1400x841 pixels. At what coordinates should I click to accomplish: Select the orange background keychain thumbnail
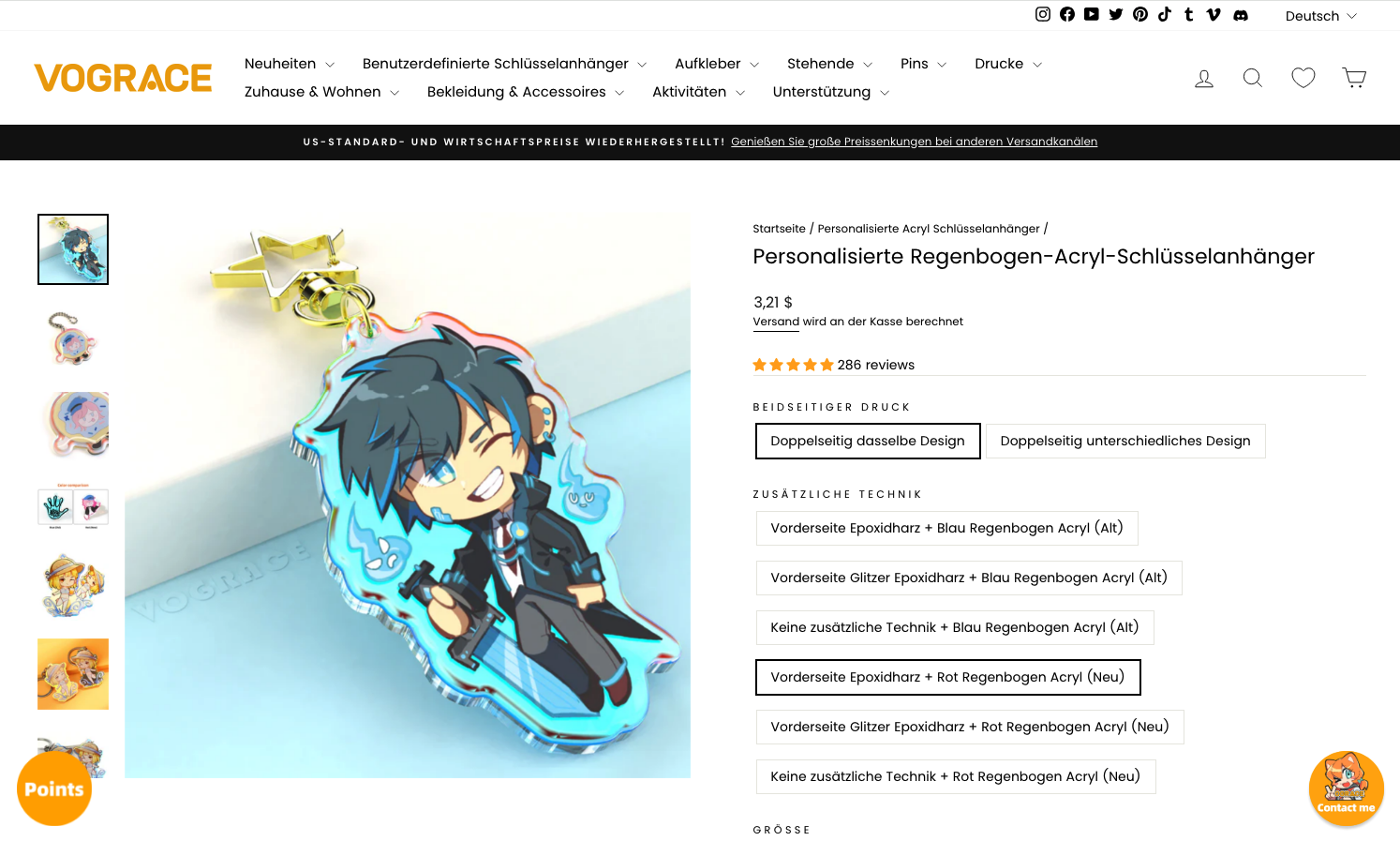point(73,674)
